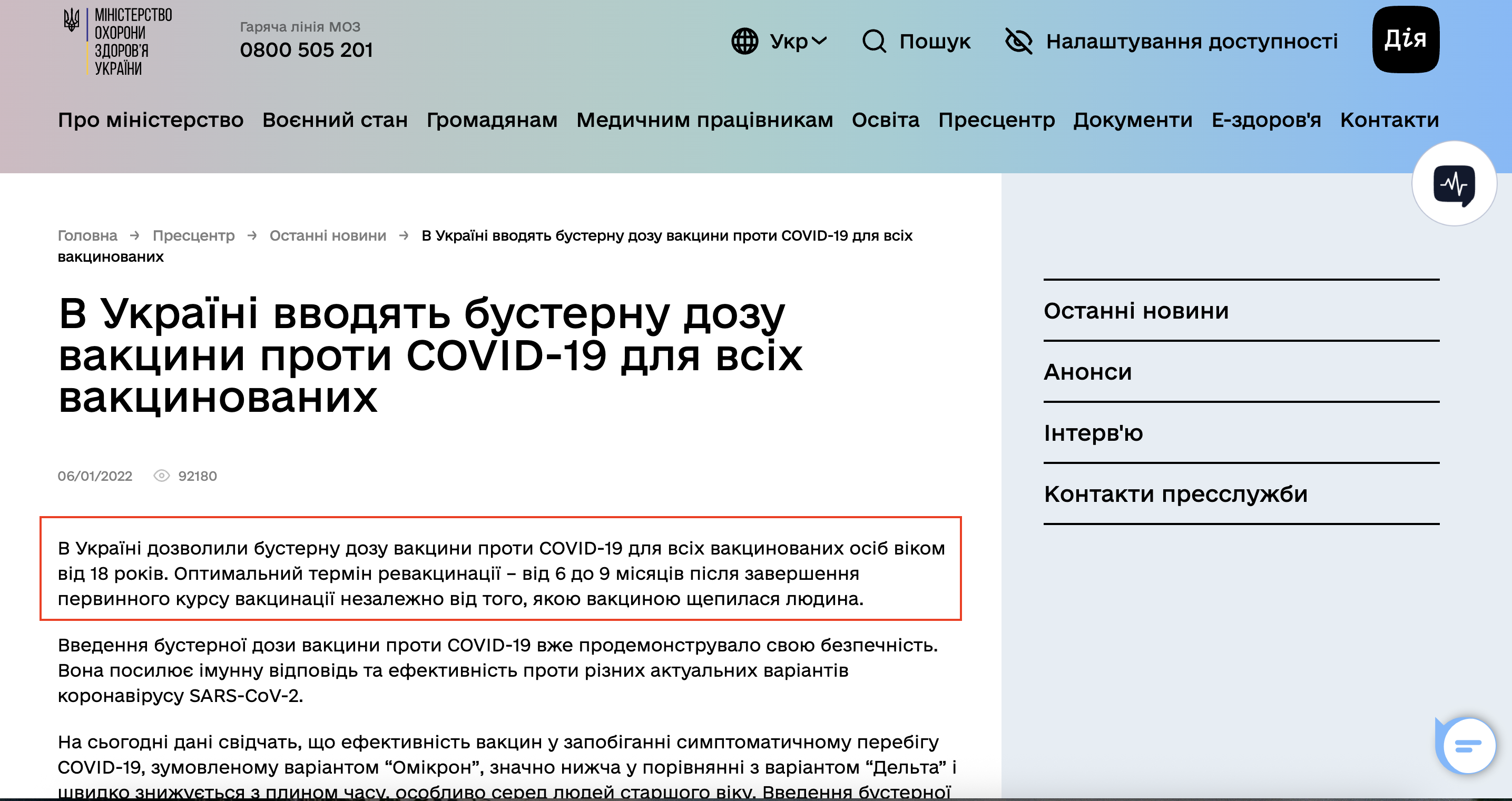Open Інтерв'ю from the sidebar

point(1094,432)
